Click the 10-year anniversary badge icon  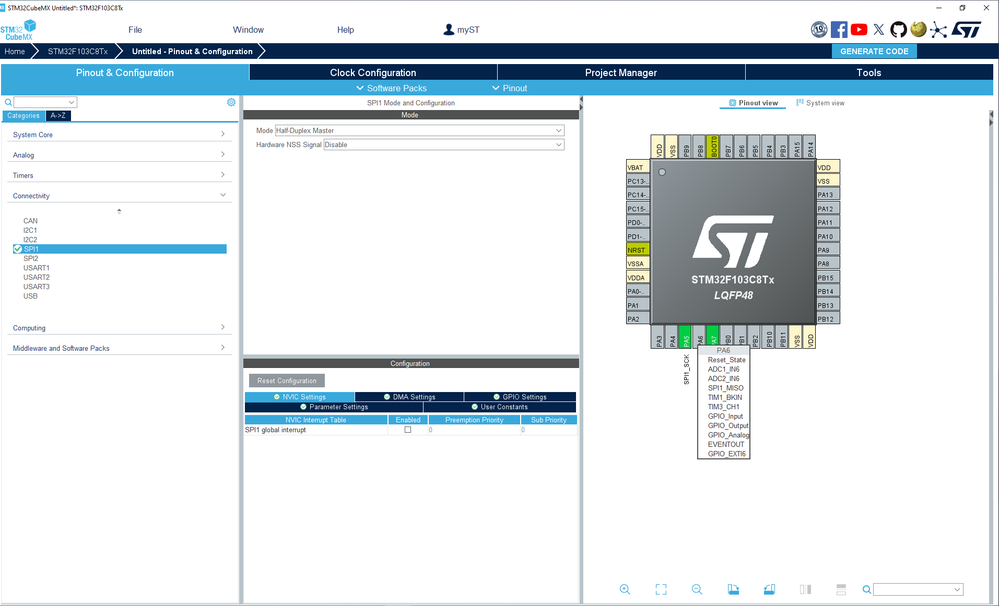819,29
